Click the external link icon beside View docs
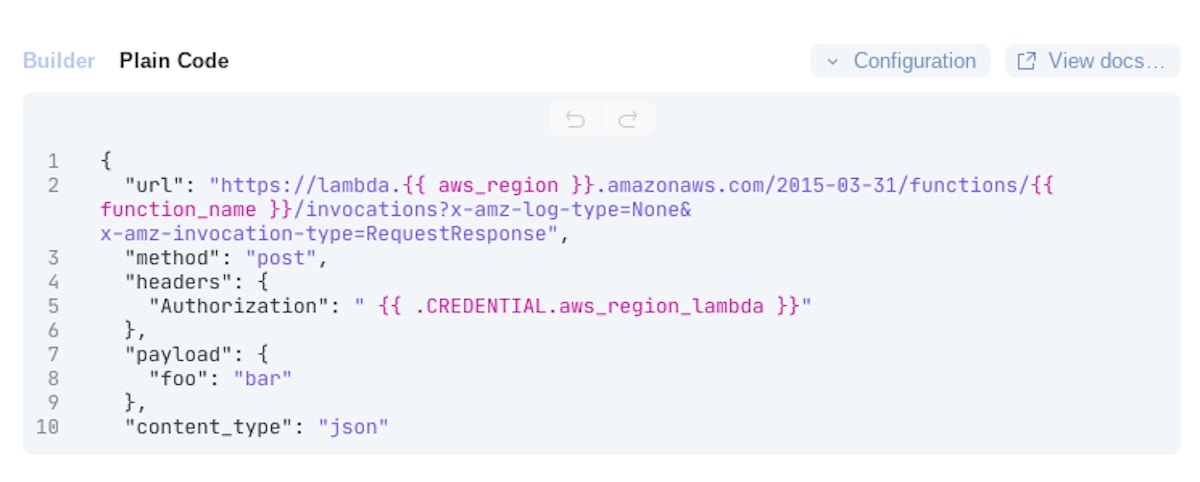Screen dimensions: 1200x482 (x=1026, y=61)
